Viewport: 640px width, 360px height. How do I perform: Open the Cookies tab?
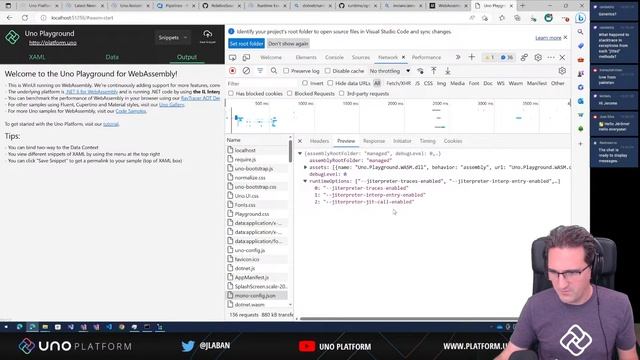pos(453,141)
